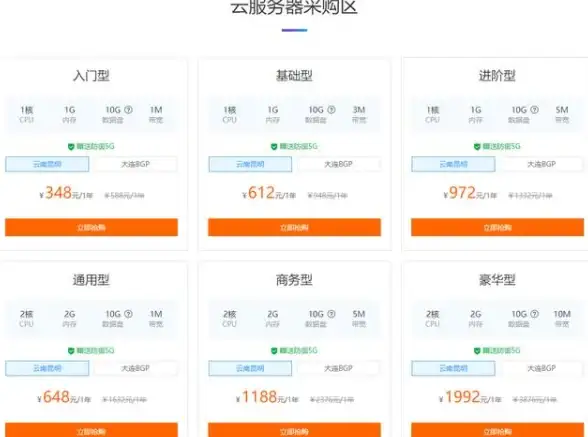Click the help icon beside 10G in 入门型 card

pyautogui.click(x=128, y=110)
